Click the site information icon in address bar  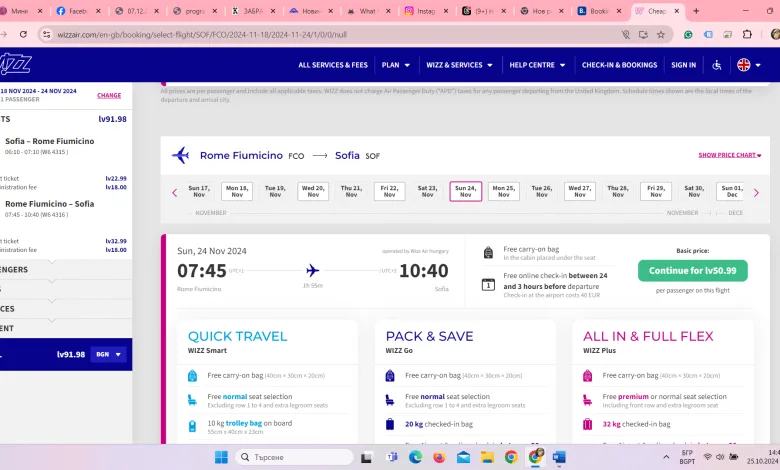tap(46, 34)
